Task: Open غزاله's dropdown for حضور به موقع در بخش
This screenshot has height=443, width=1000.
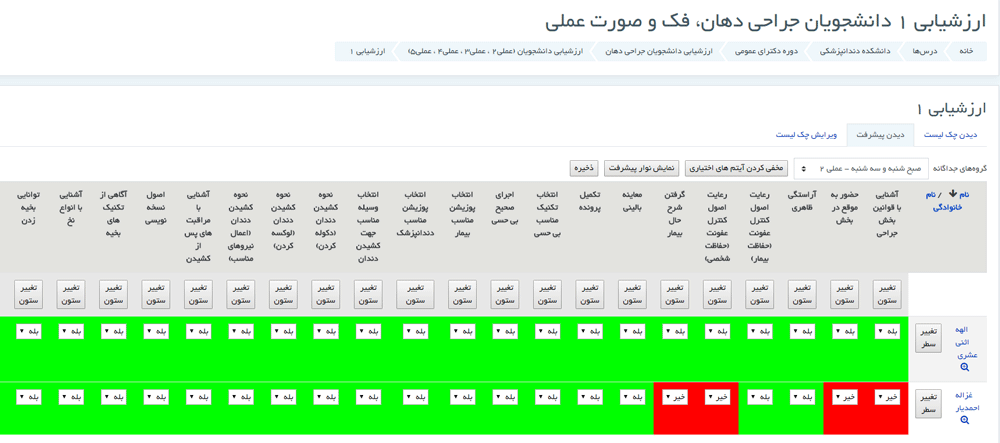Action: pyautogui.click(x=845, y=397)
